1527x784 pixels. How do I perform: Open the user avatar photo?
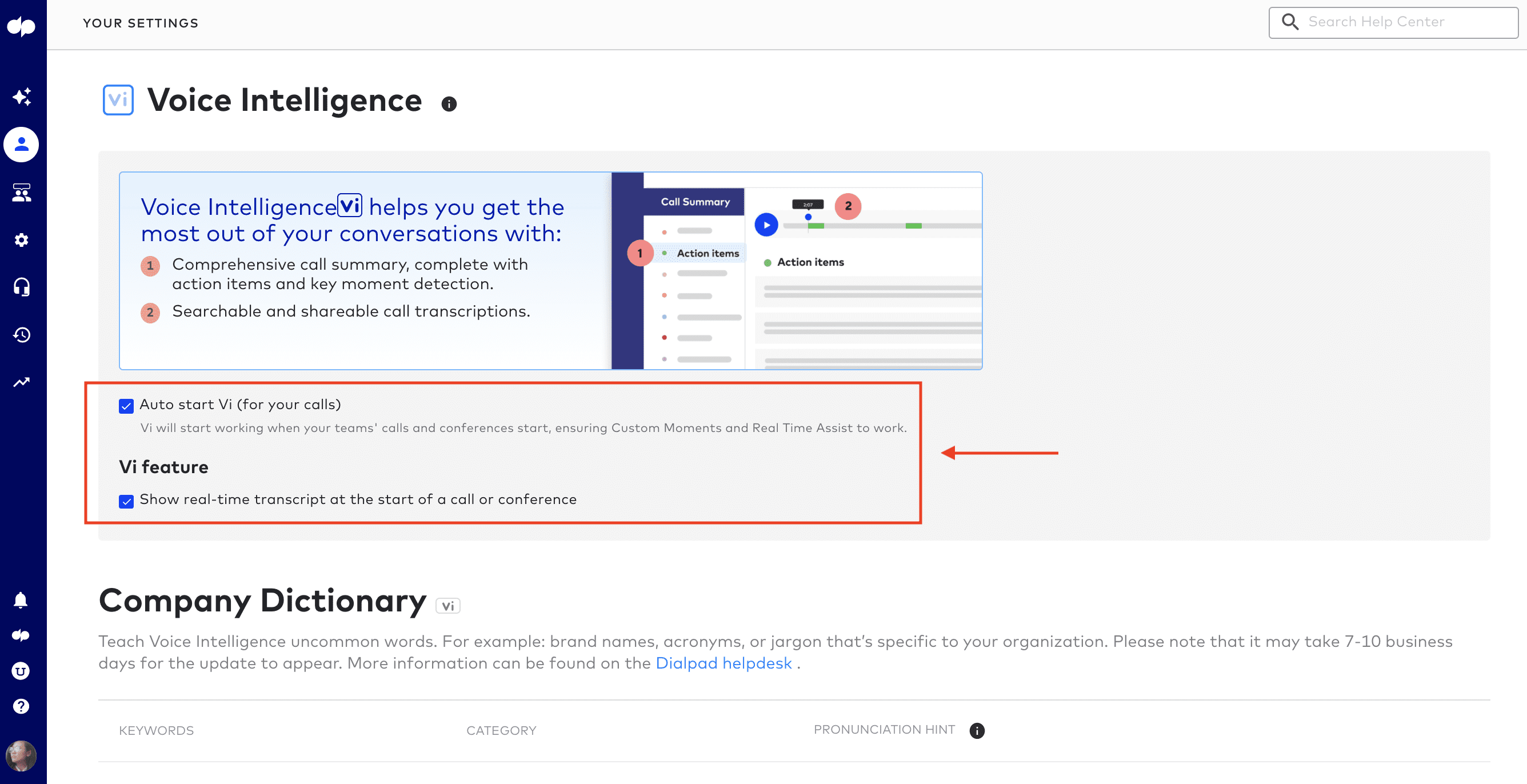click(21, 756)
